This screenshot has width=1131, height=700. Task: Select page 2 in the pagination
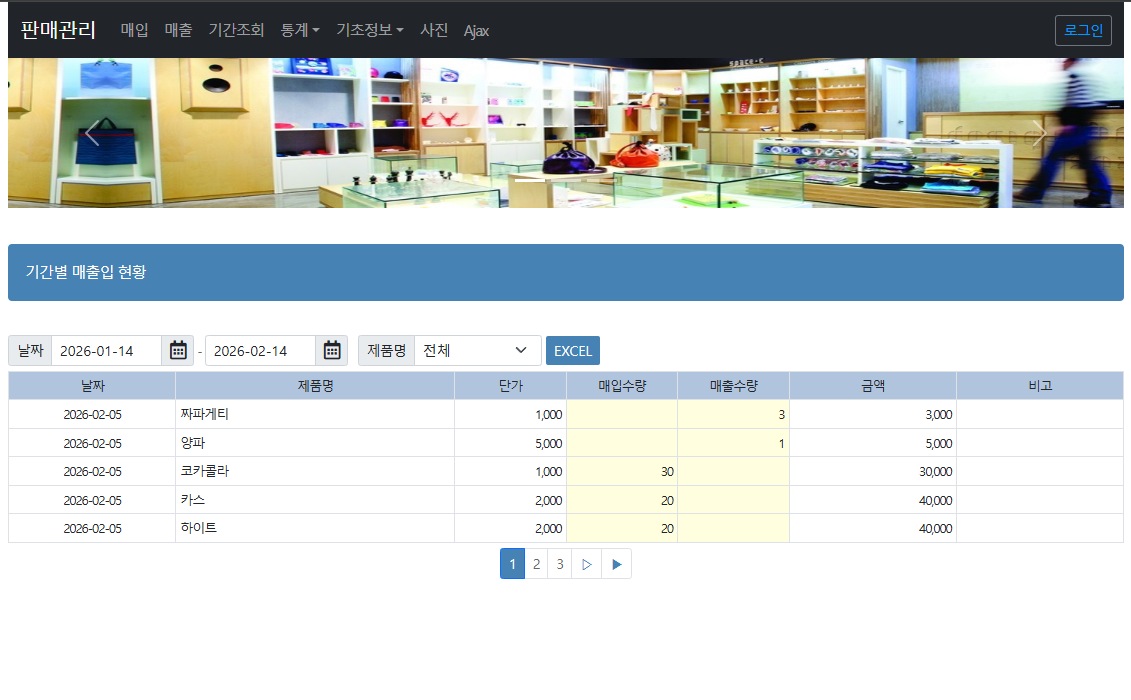[536, 564]
